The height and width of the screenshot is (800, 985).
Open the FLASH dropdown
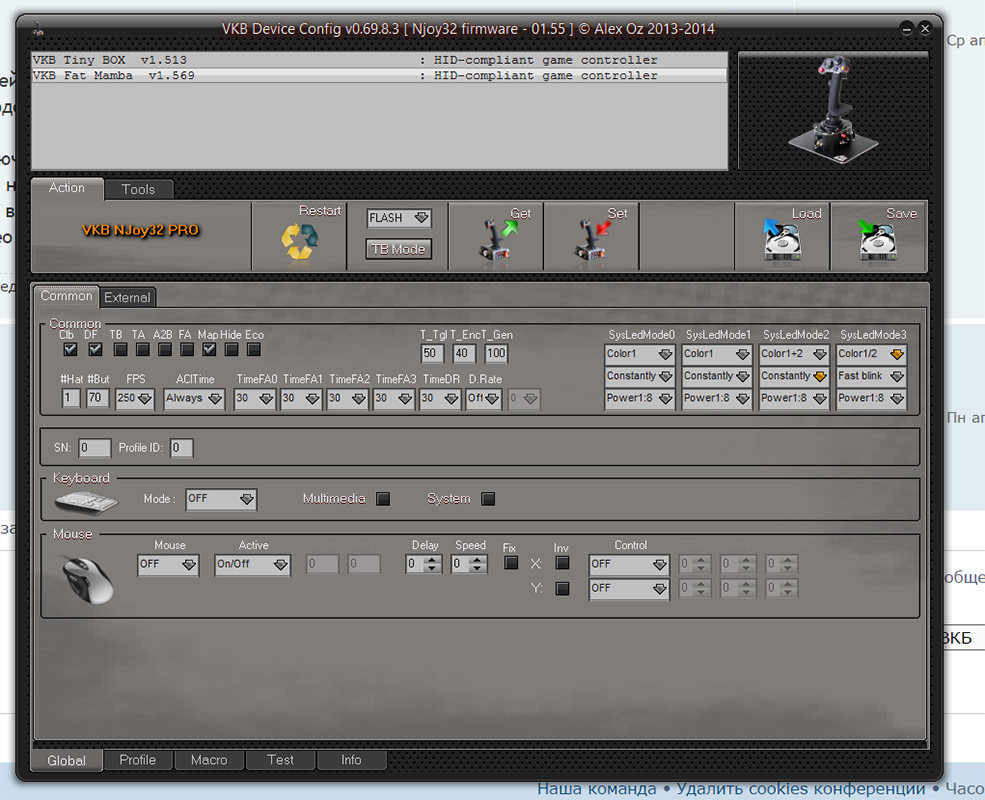tap(399, 218)
